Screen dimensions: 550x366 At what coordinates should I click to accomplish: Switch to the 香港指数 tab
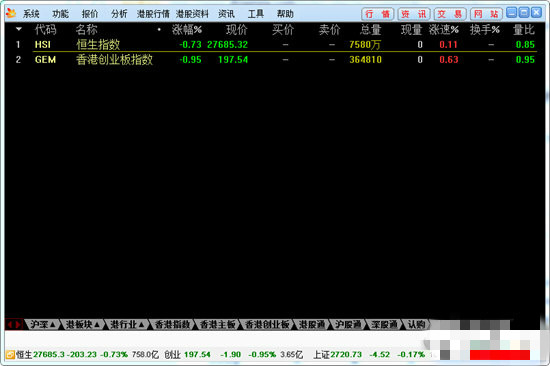click(x=173, y=325)
